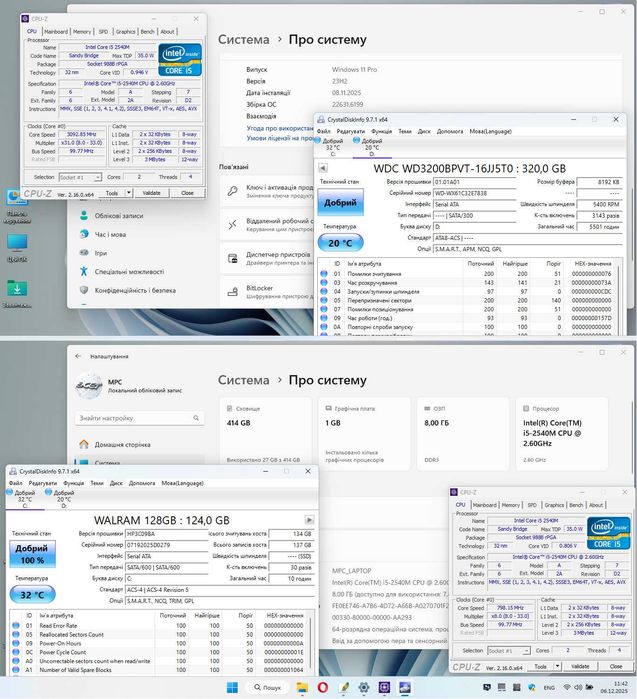Click the Час і мова globe icon
The image size is (637, 699).
click(x=84, y=234)
